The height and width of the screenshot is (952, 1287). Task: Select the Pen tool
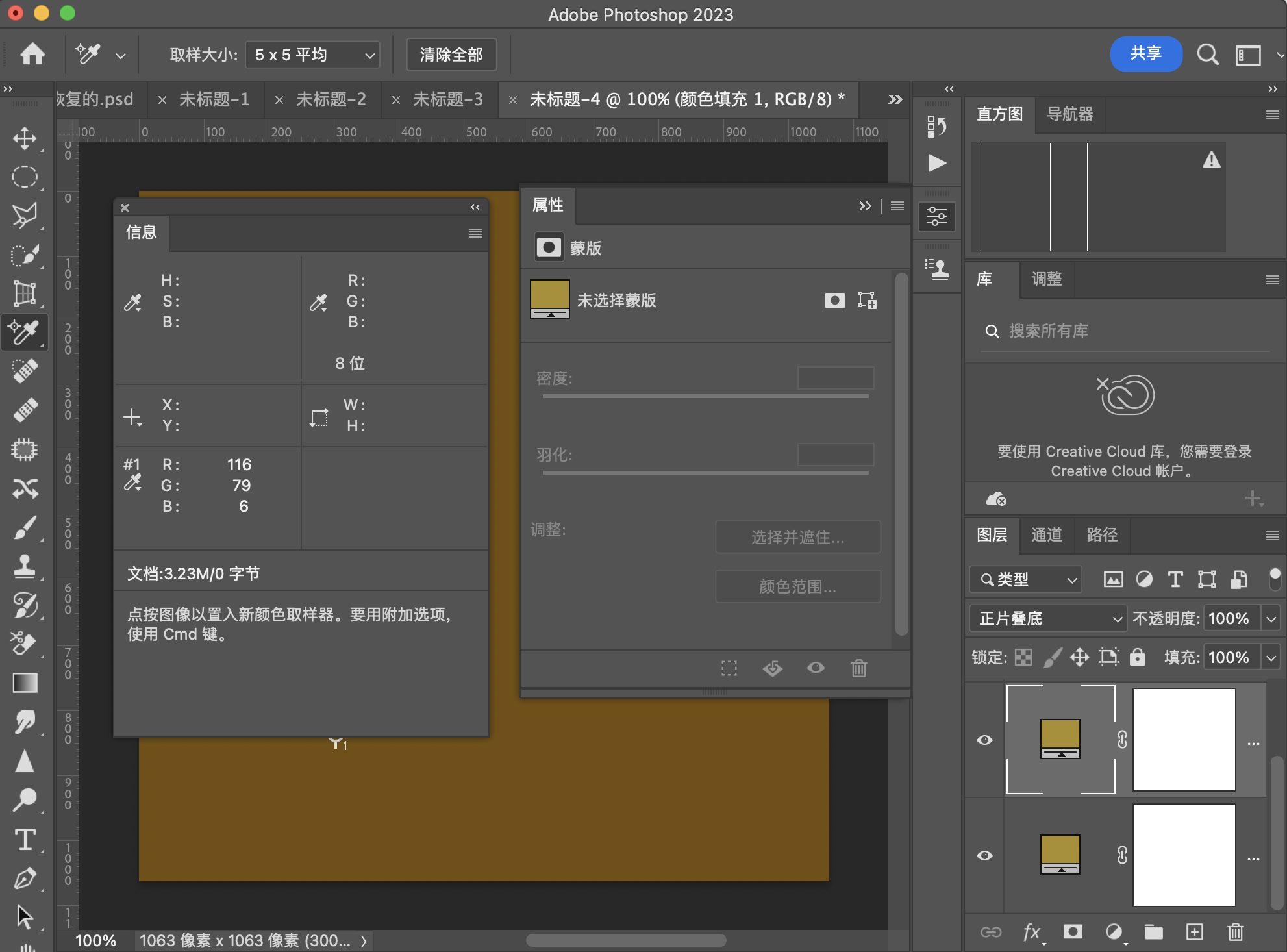point(25,878)
